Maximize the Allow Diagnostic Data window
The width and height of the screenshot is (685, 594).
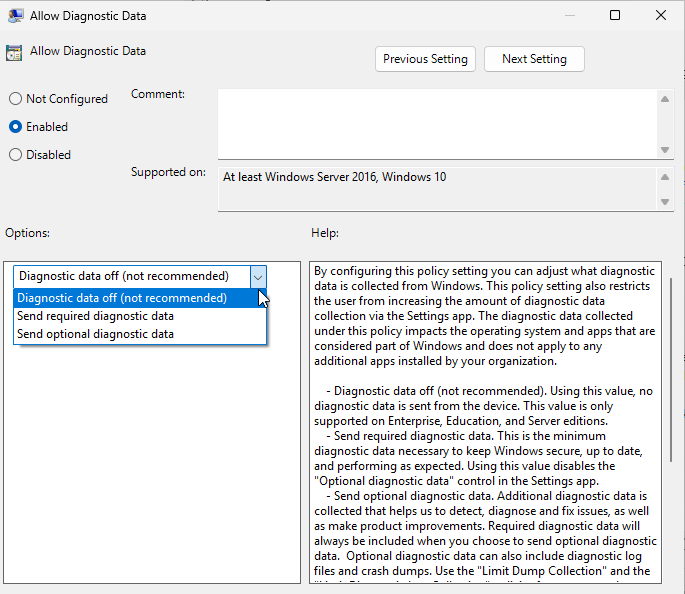click(x=615, y=15)
